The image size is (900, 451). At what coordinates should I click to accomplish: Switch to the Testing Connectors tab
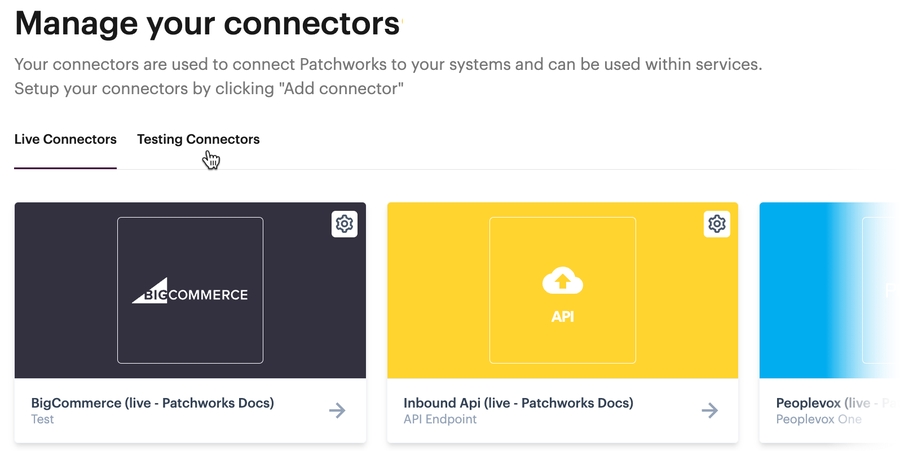(198, 139)
